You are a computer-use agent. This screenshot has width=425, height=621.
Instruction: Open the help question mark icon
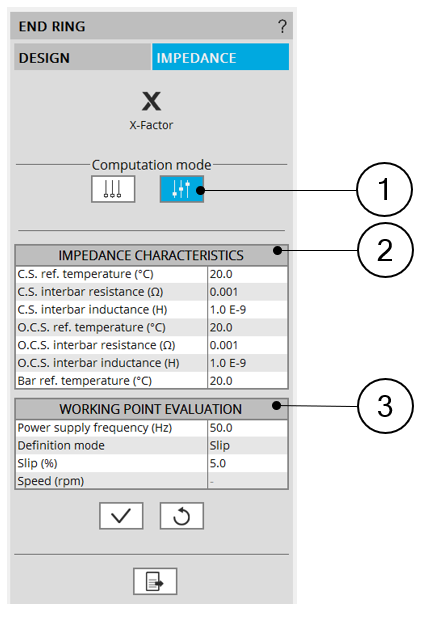click(282, 27)
